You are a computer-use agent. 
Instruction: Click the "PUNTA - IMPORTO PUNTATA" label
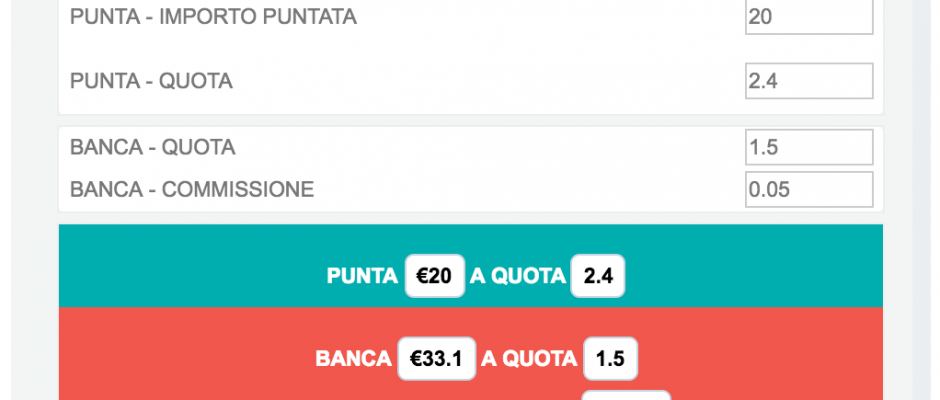tap(213, 17)
